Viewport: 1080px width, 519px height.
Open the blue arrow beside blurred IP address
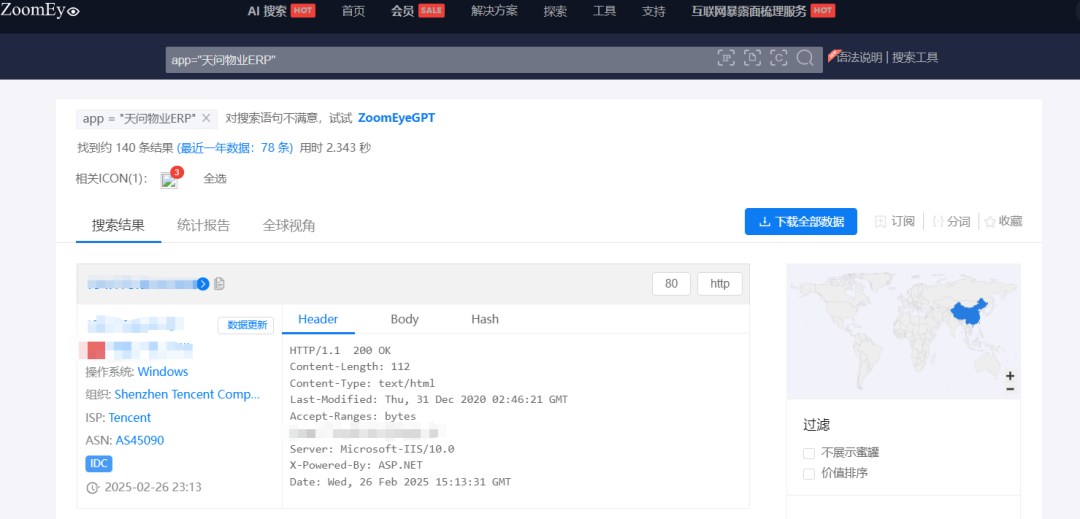tap(202, 284)
